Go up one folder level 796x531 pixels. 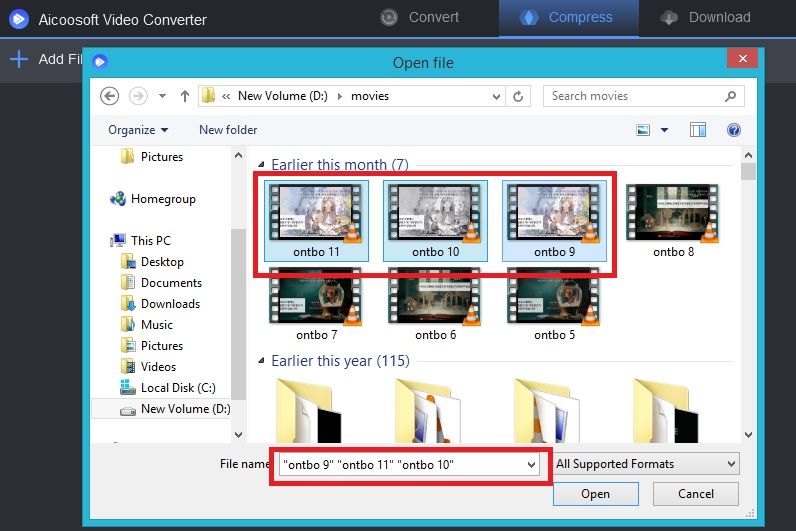185,96
